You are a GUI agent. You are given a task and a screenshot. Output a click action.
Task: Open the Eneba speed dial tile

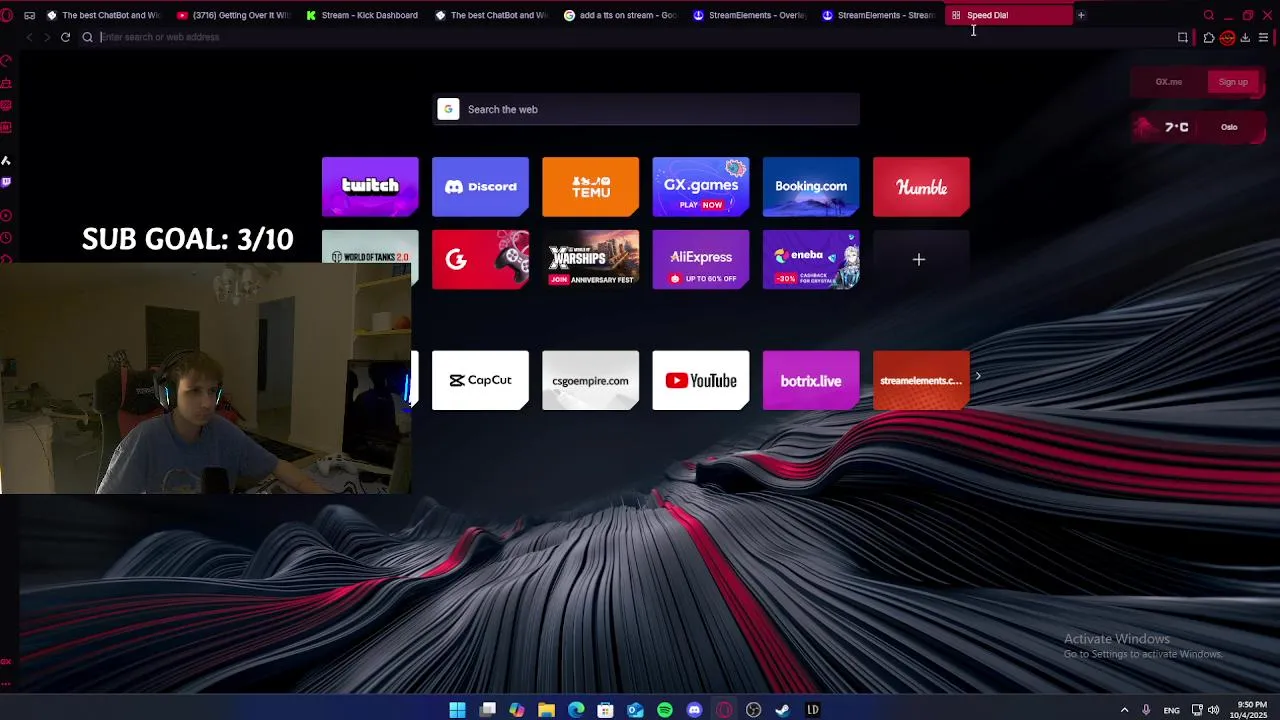pos(811,260)
